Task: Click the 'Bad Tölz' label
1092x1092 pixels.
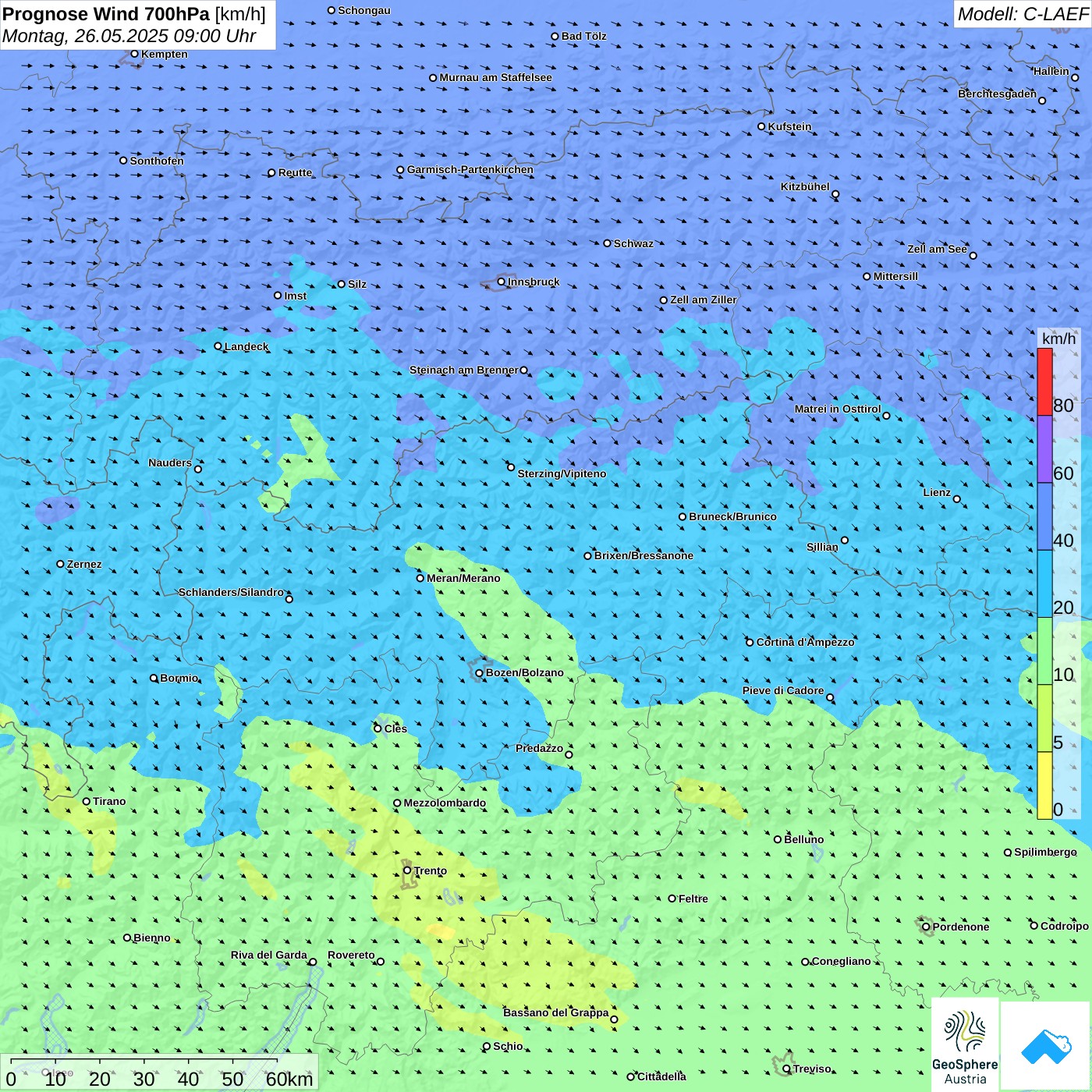Action: pyautogui.click(x=583, y=36)
